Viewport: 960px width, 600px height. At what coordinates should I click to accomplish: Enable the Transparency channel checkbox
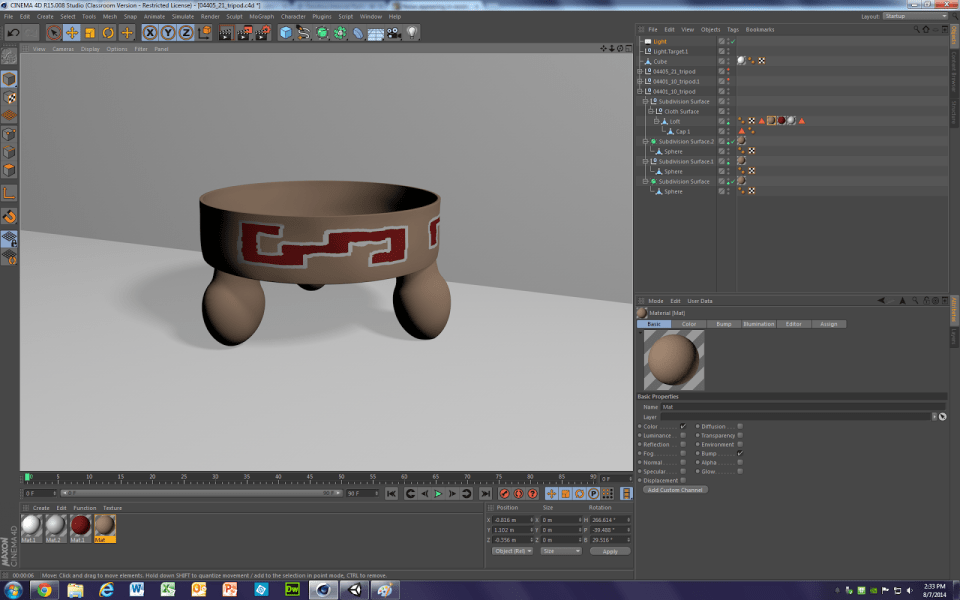pos(740,435)
